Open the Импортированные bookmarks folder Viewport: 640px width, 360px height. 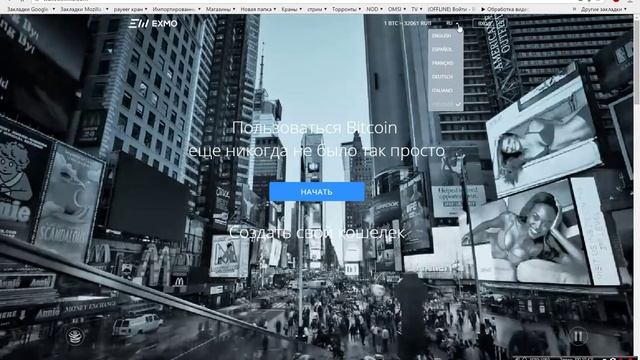coord(176,9)
